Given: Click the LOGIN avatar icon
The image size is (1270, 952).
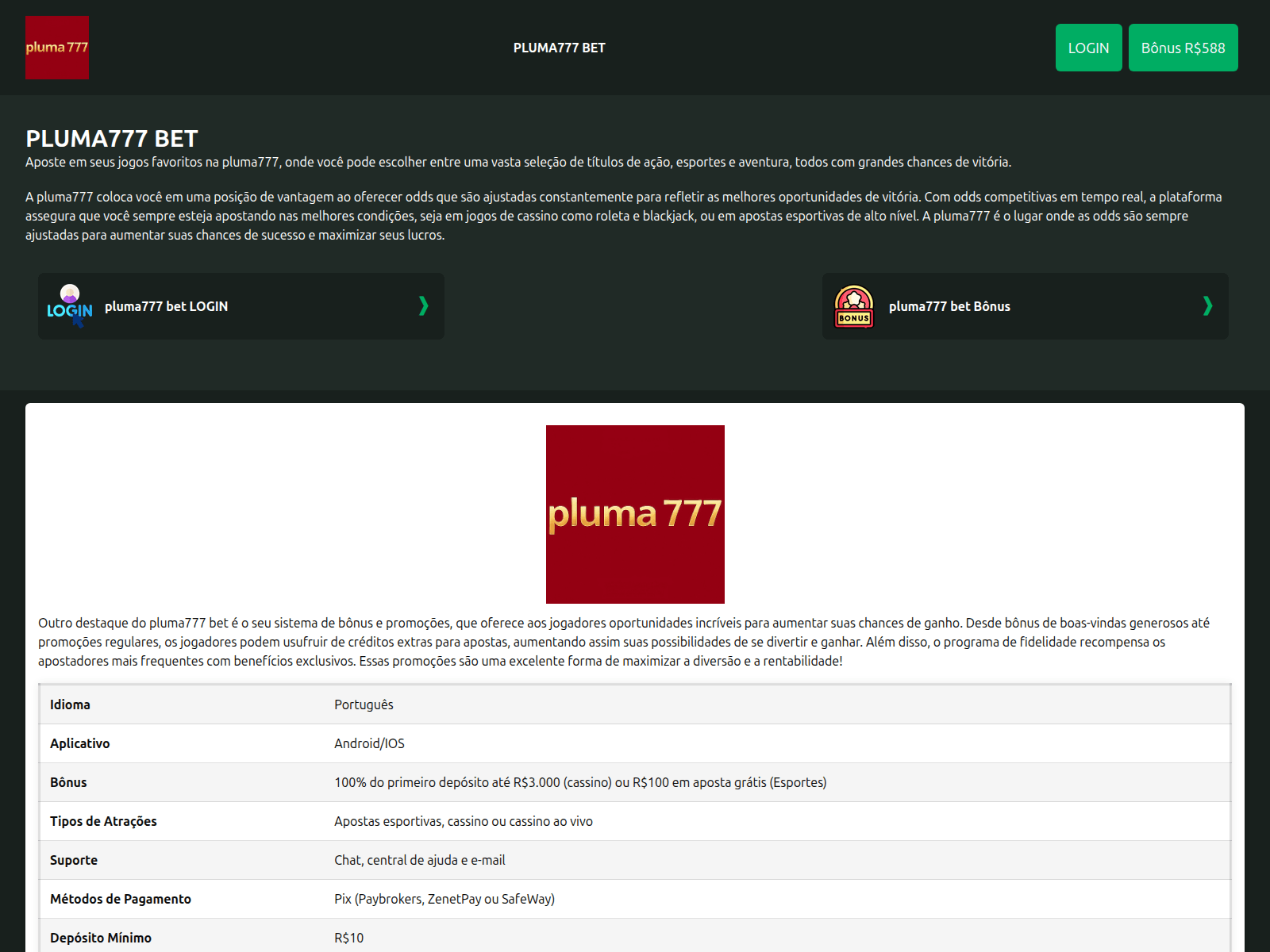Looking at the screenshot, I should pyautogui.click(x=70, y=306).
